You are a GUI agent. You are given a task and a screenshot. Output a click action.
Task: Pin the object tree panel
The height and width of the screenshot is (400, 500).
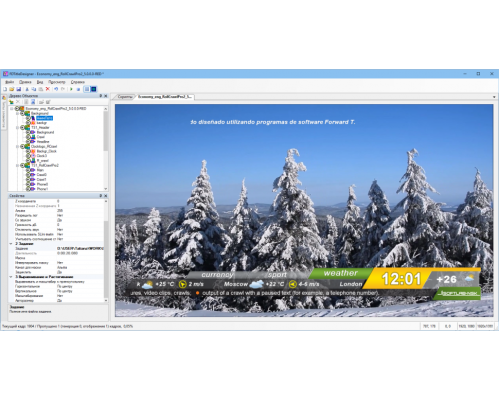point(101,96)
